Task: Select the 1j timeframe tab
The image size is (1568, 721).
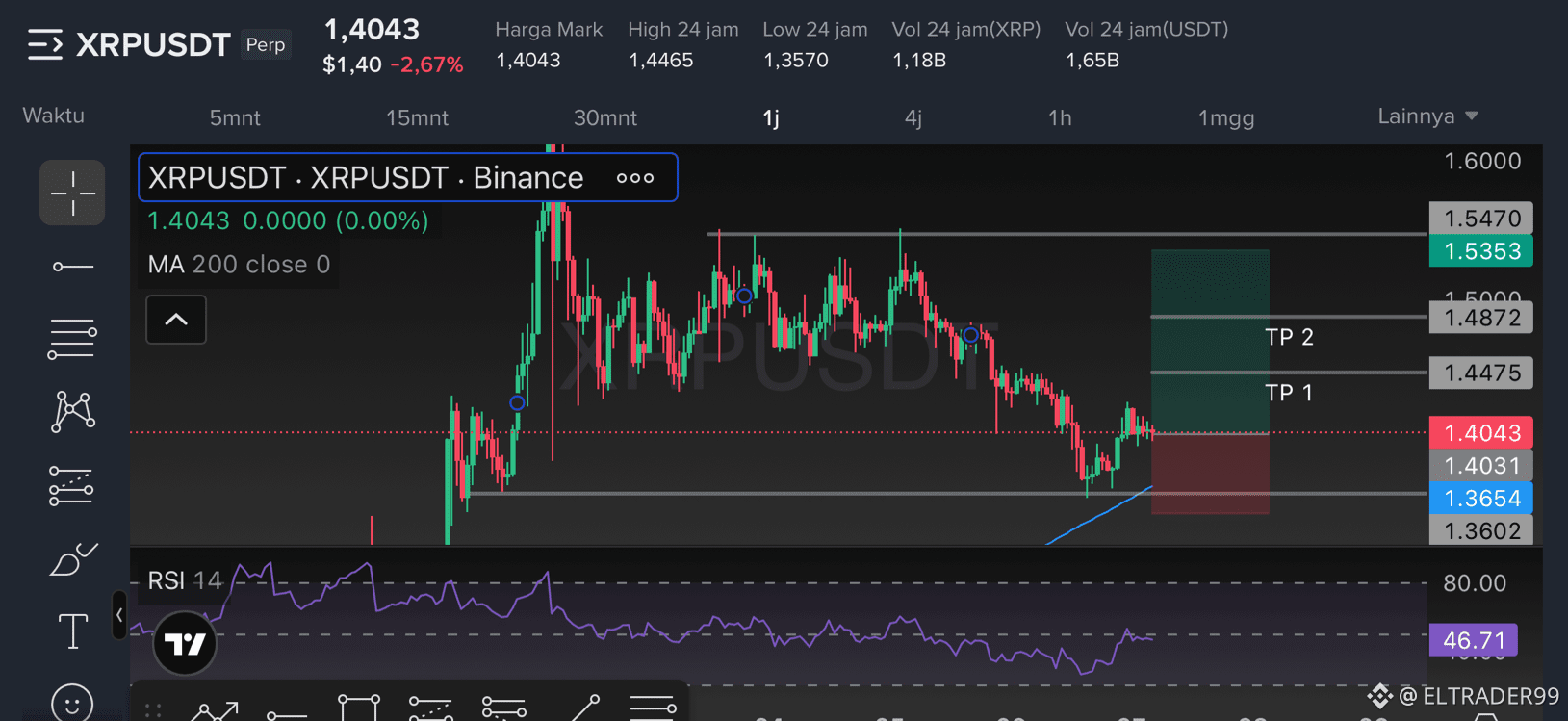Action: pyautogui.click(x=771, y=117)
